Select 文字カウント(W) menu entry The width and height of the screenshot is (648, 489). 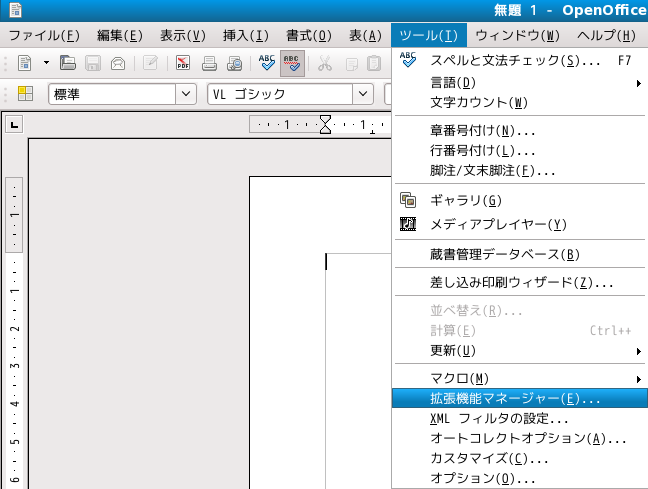tap(520, 103)
